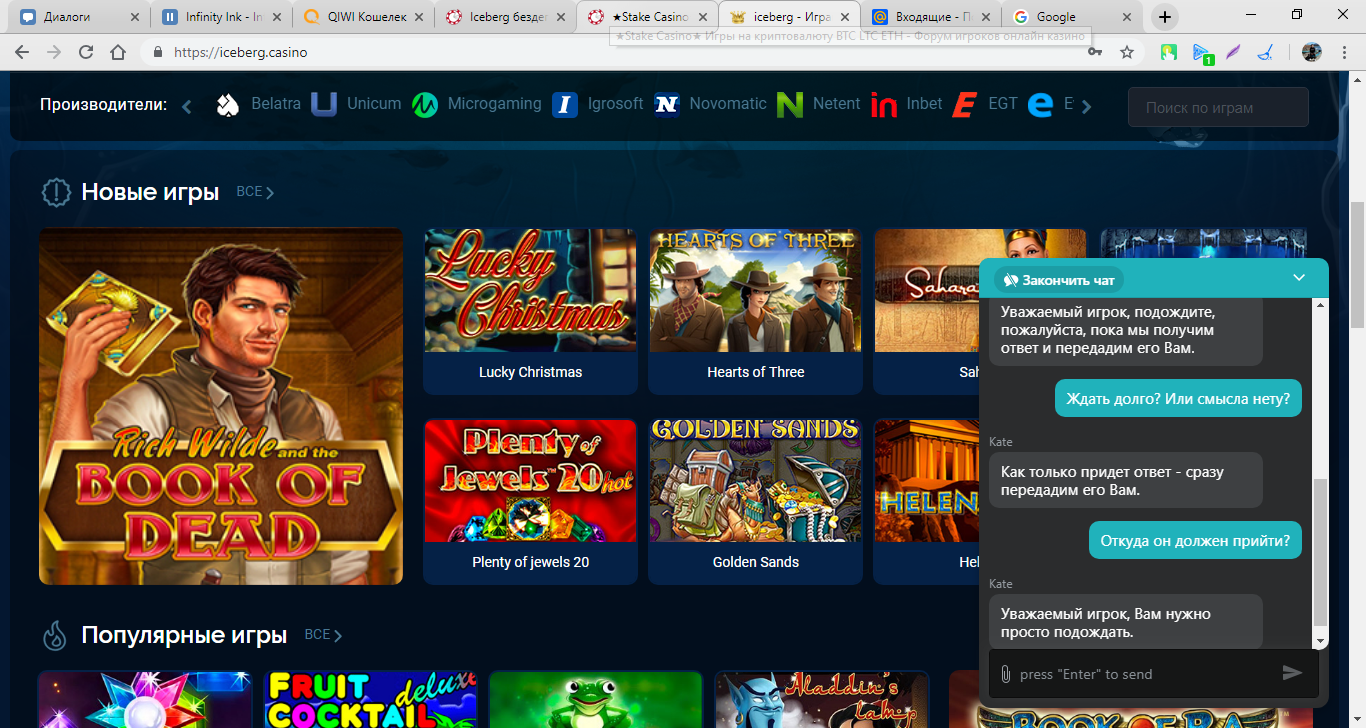Open the browser home page icon

pyautogui.click(x=118, y=52)
